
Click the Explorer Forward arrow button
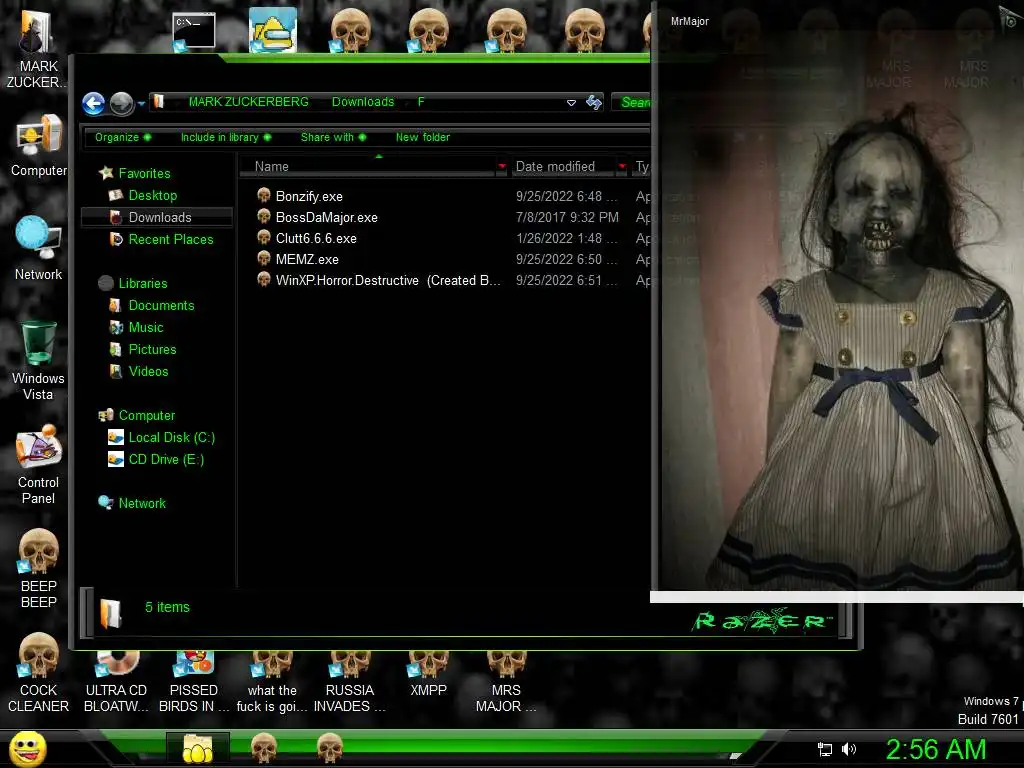click(121, 103)
